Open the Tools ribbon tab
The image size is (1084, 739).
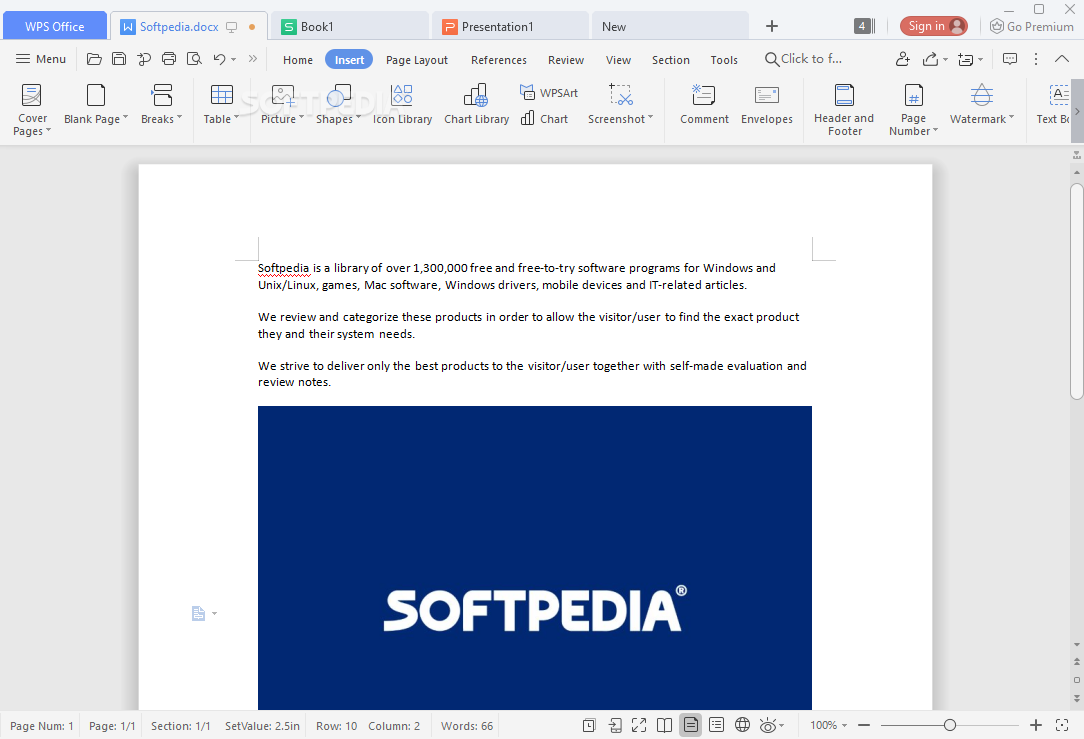724,60
